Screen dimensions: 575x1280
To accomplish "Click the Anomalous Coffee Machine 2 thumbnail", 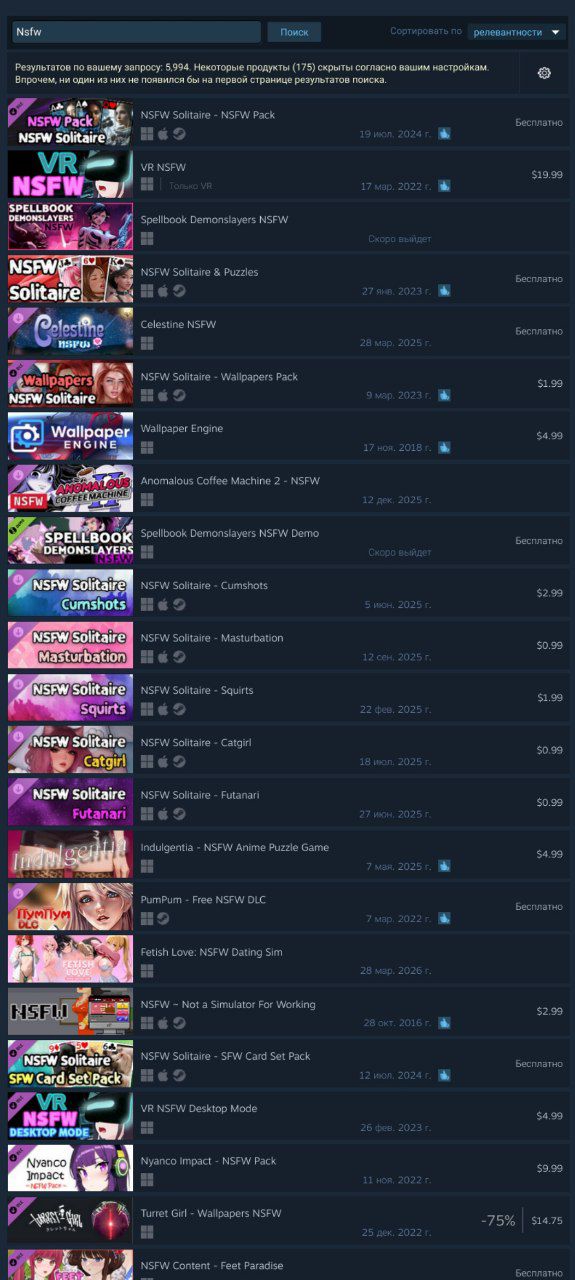I will [x=70, y=488].
